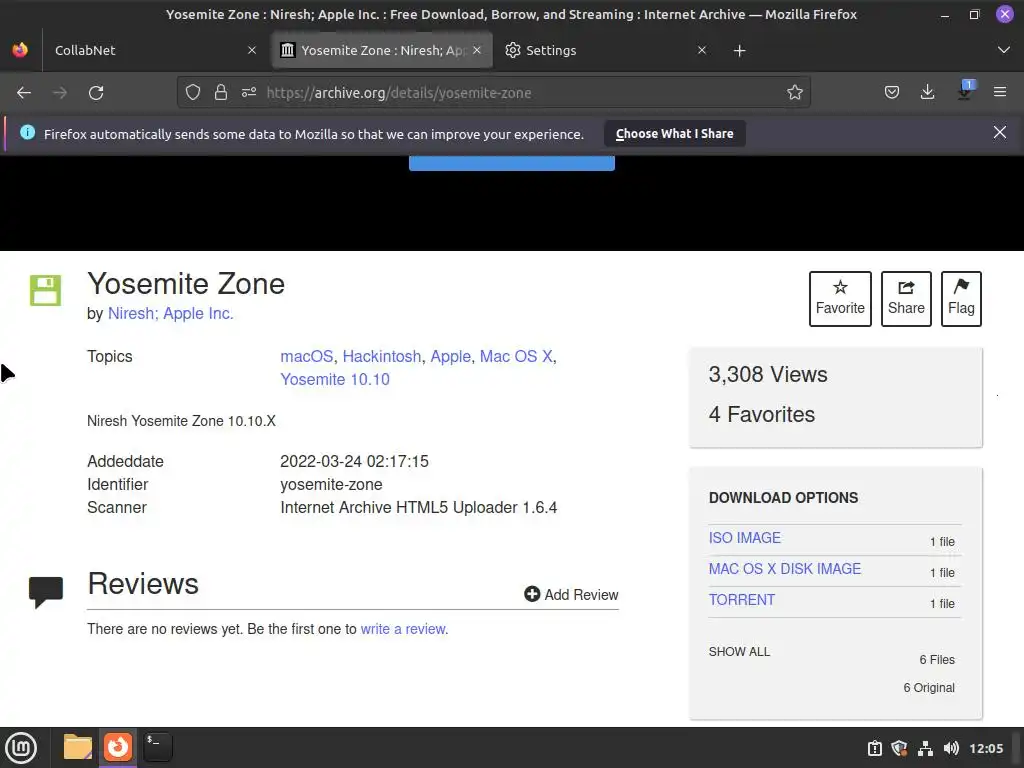Download the ISO IMAGE file
The height and width of the screenshot is (768, 1024).
[744, 538]
